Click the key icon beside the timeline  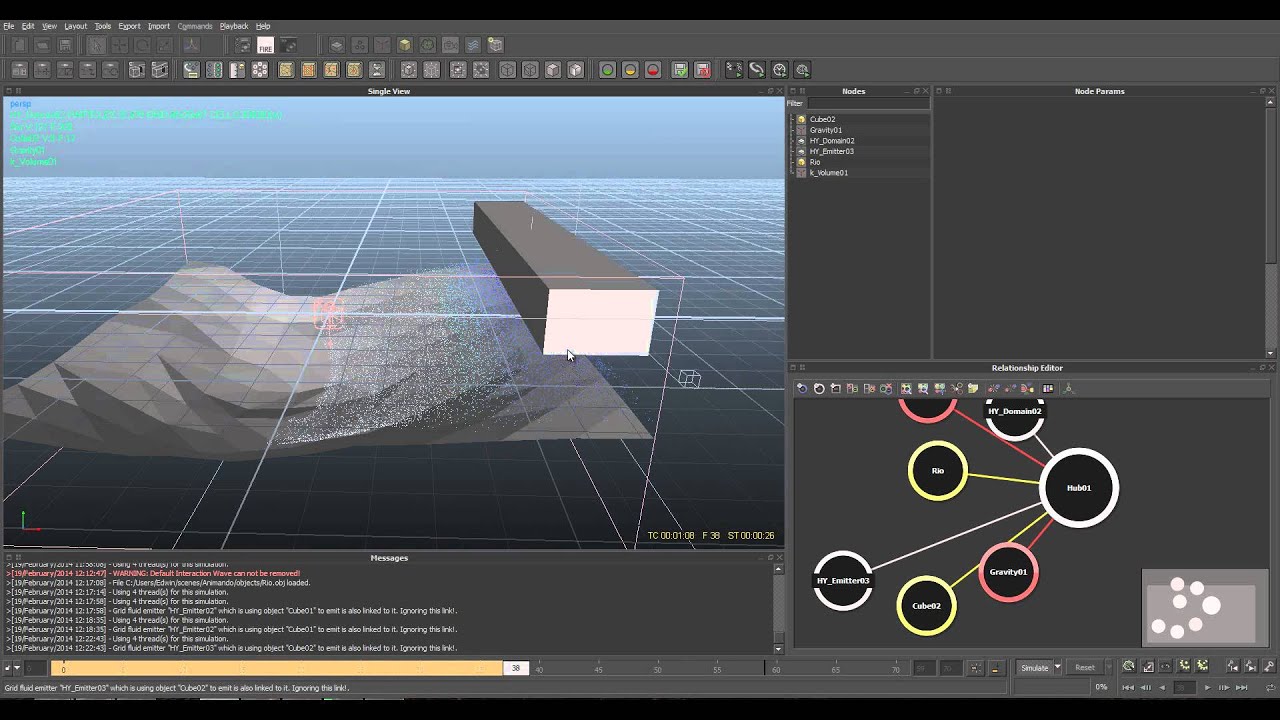[x=1269, y=667]
